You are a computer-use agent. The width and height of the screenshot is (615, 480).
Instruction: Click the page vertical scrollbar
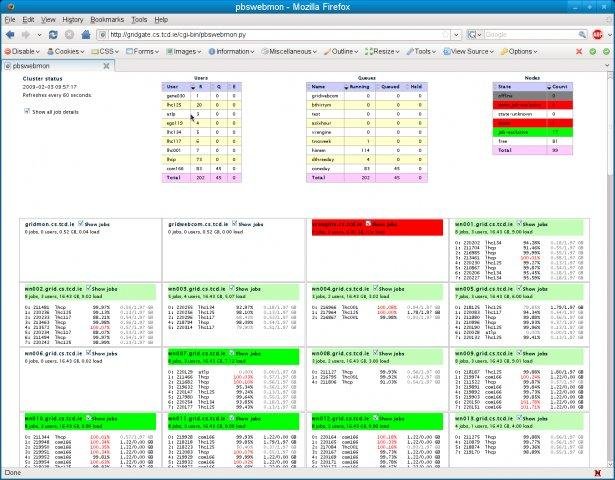pyautogui.click(x=611, y=268)
